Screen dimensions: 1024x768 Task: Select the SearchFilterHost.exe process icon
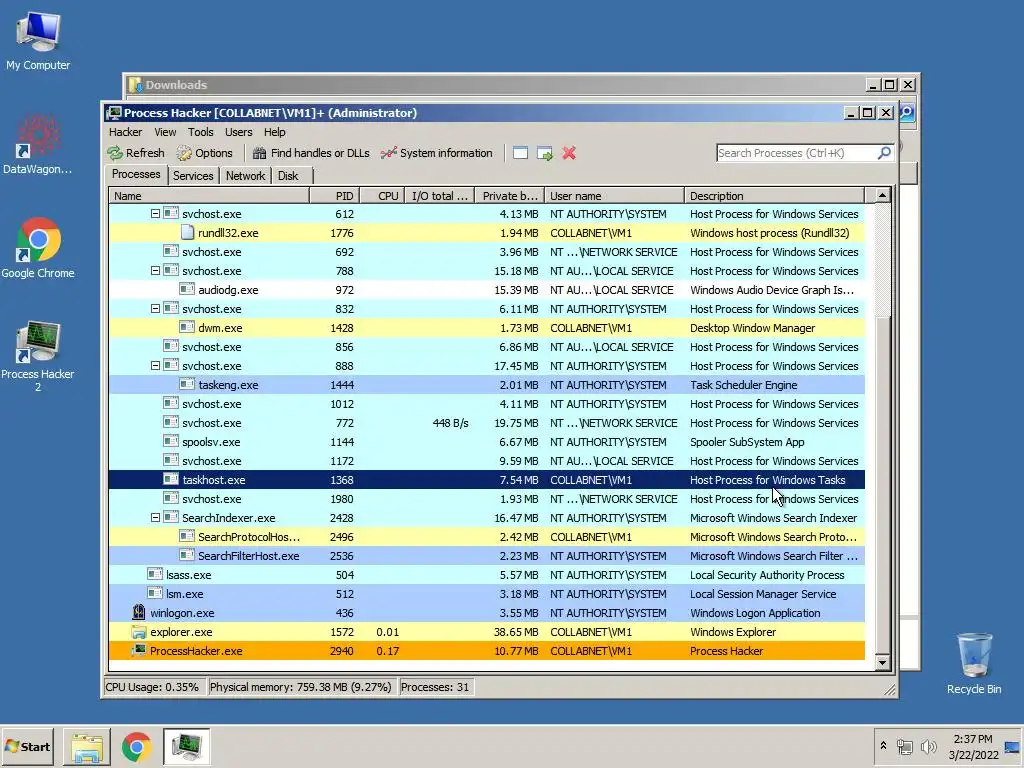coord(187,555)
